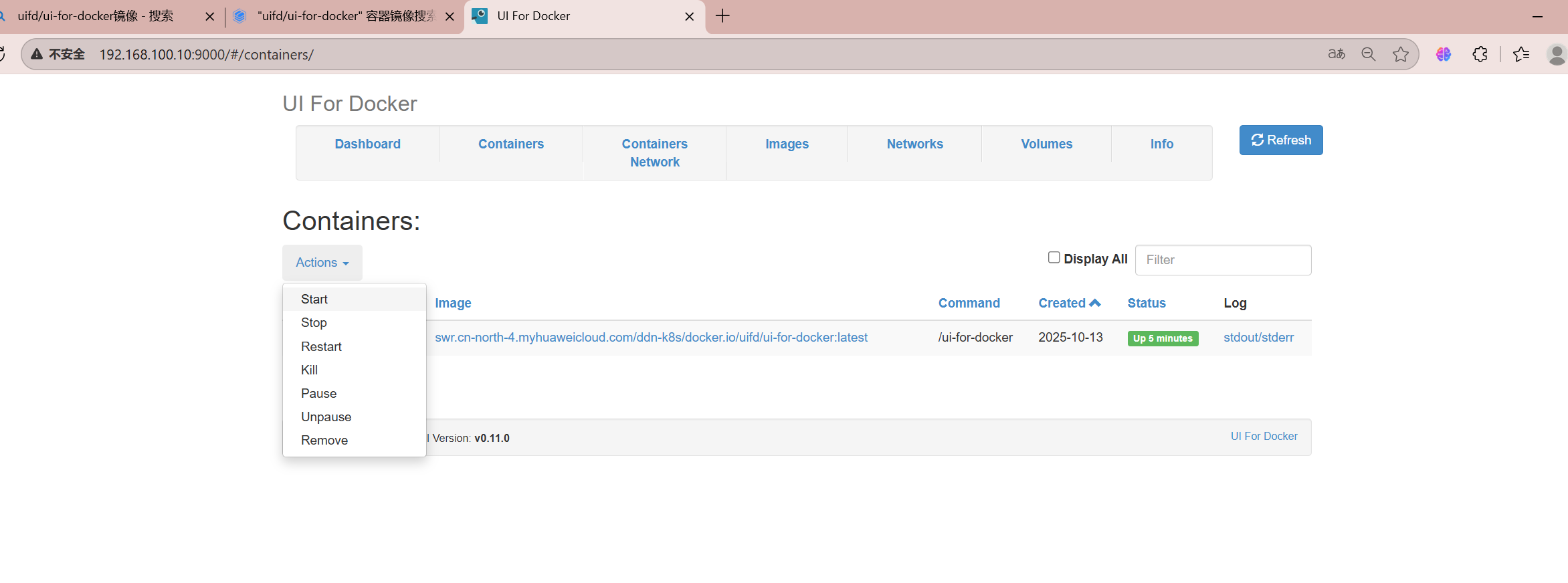The image size is (1568, 583).
Task: Choose Restart from Actions menu
Action: 354,346
